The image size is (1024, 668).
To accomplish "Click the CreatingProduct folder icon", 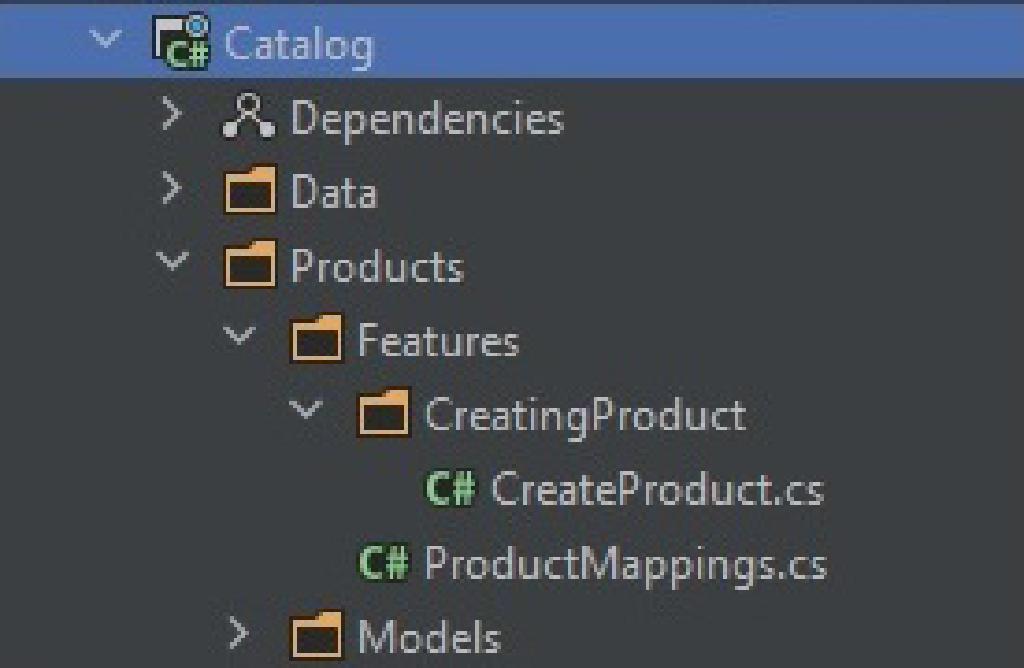I will point(383,415).
